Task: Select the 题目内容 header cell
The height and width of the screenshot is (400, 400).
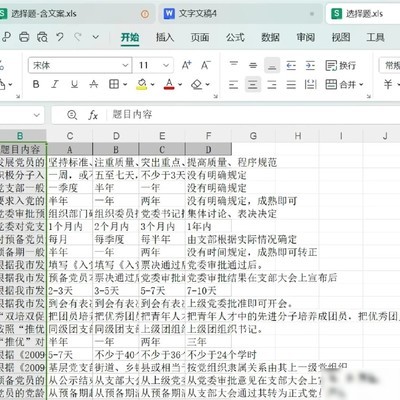Action: pos(23,149)
